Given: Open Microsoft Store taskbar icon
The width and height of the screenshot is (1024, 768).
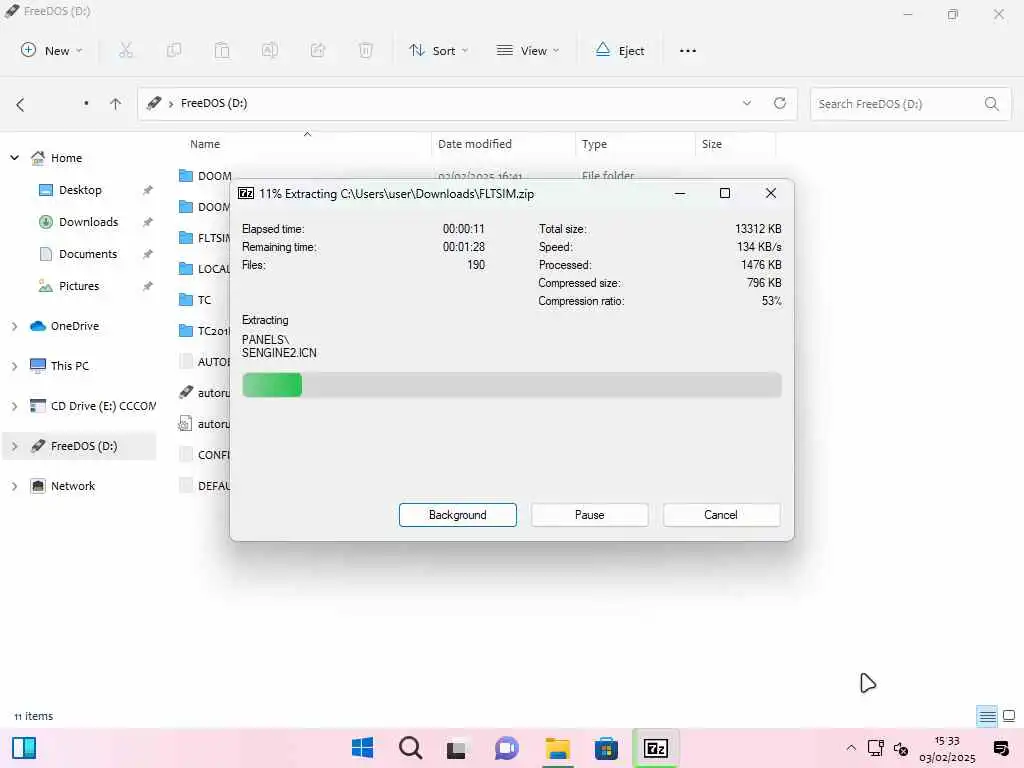Looking at the screenshot, I should 606,748.
